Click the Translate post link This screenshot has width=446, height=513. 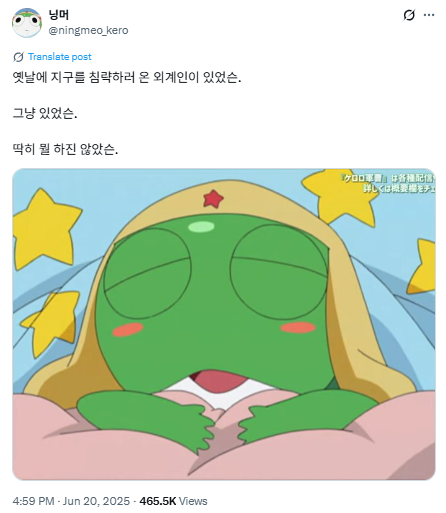(60, 57)
